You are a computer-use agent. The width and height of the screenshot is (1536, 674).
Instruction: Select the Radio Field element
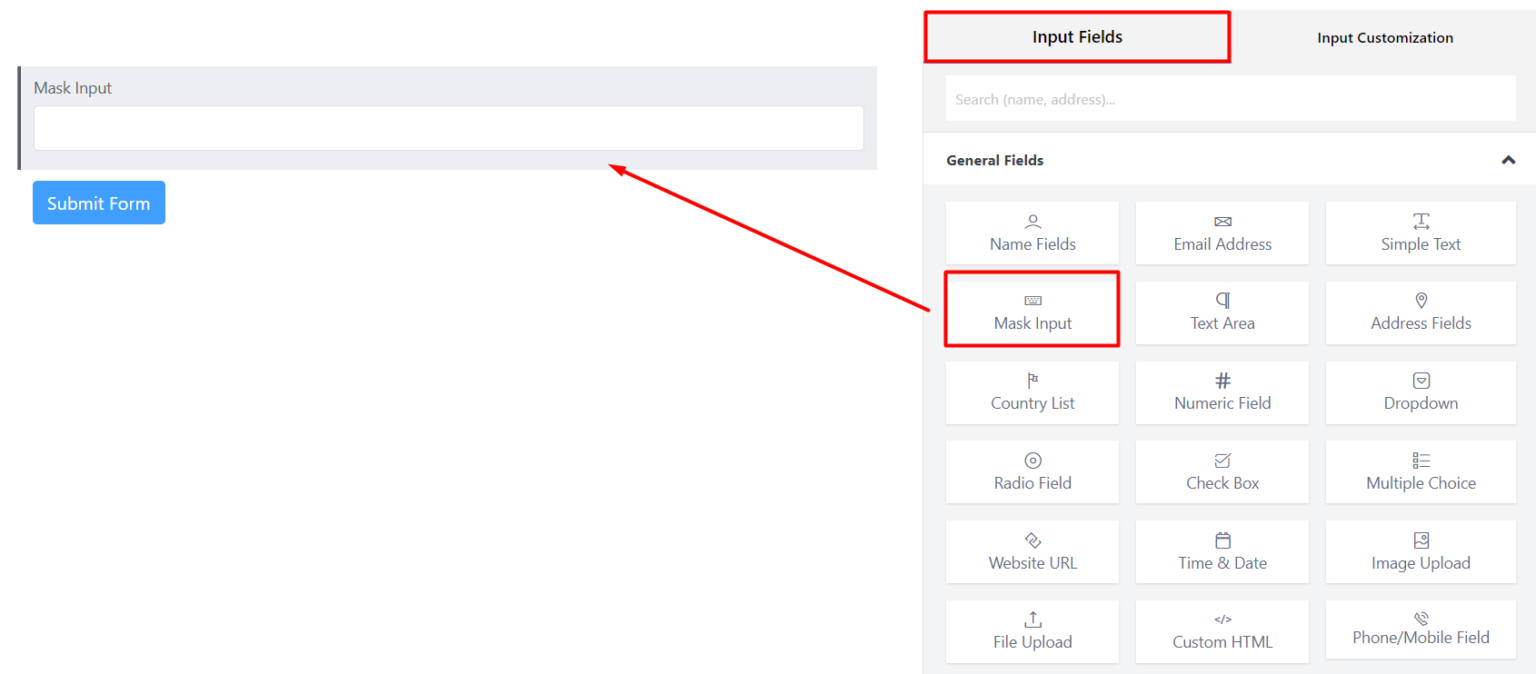click(1032, 471)
